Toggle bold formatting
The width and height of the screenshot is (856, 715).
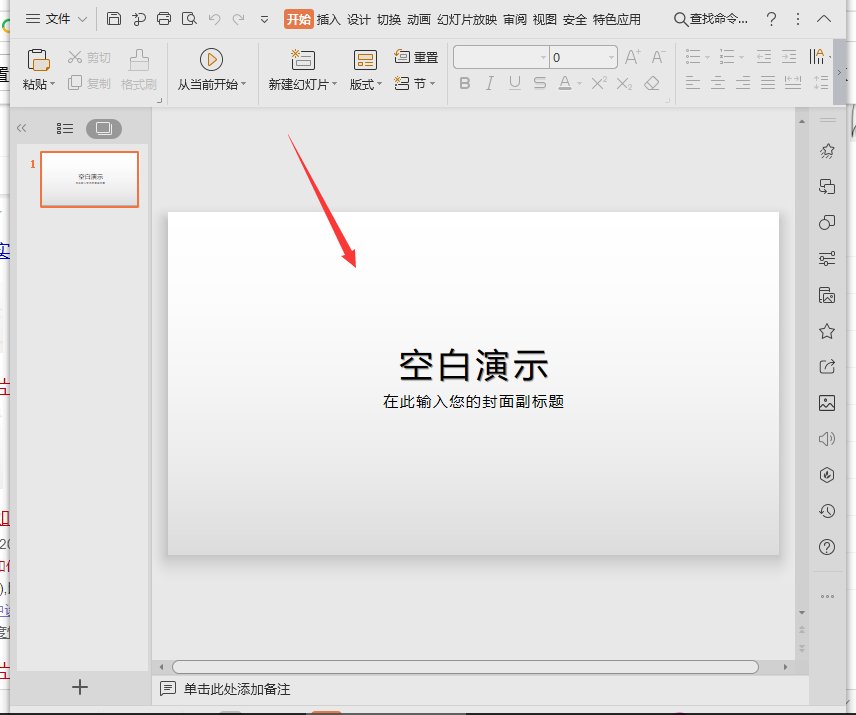[x=463, y=83]
